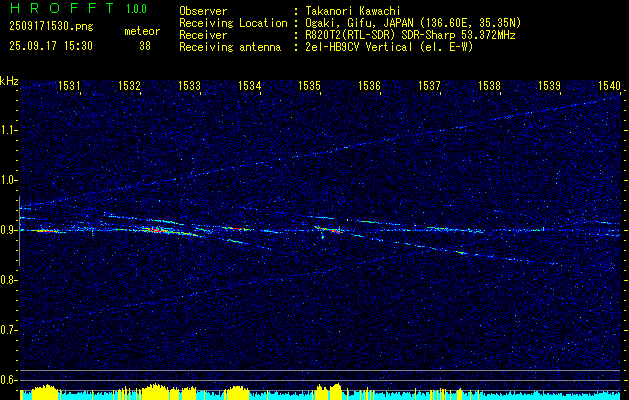629x400 pixels.
Task: Click the 0.8 kHz axis label
Action: [x=7, y=280]
